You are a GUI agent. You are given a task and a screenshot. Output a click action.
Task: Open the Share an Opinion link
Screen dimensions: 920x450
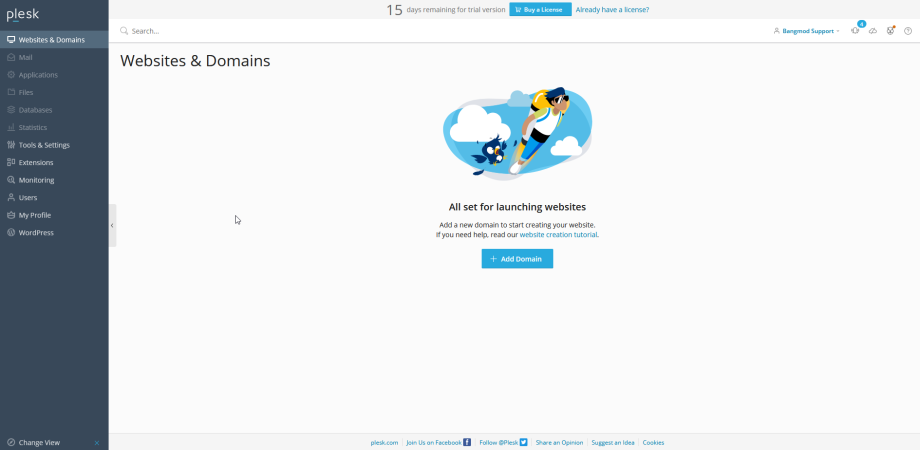pos(559,443)
